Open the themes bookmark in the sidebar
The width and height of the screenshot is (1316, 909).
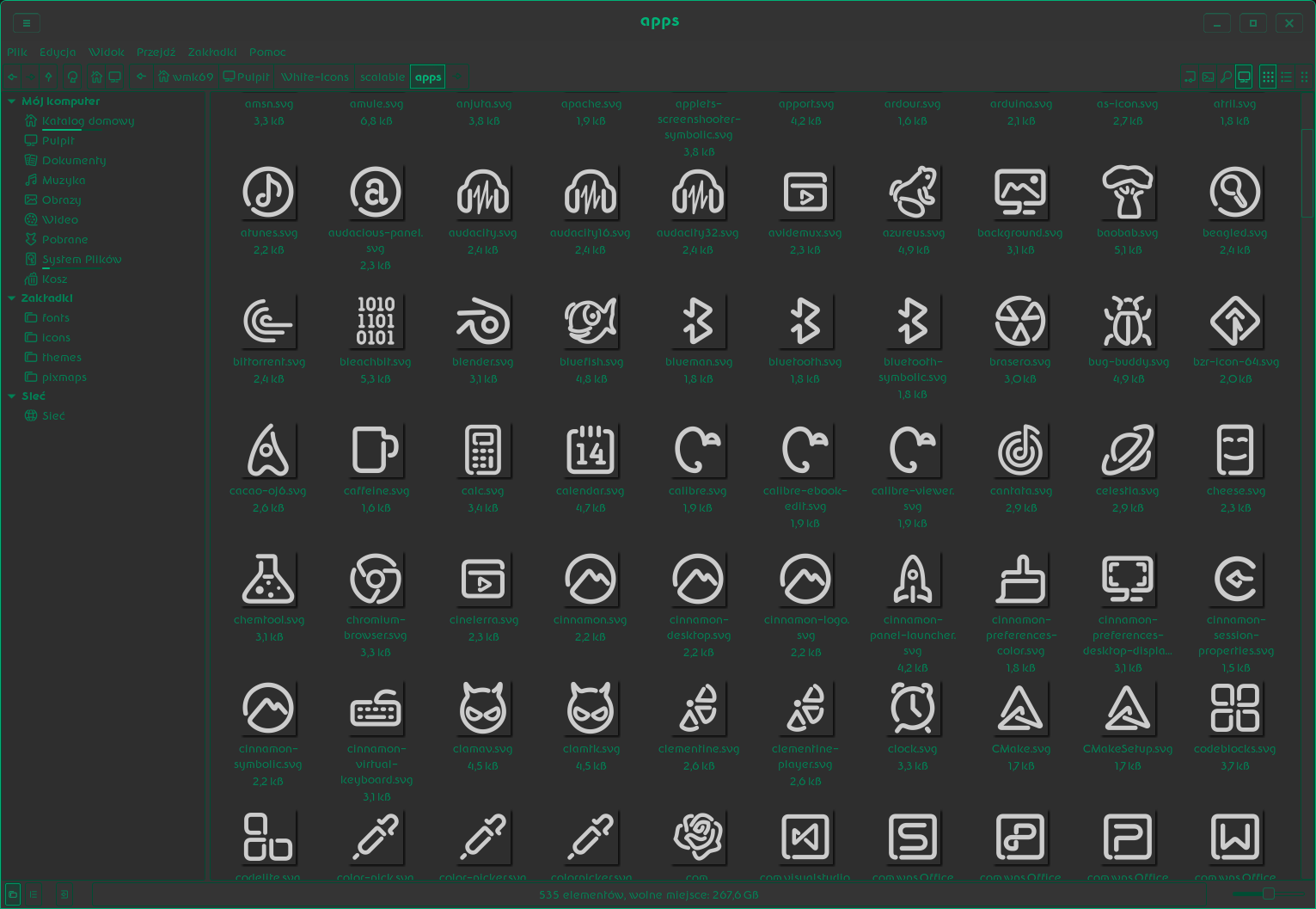pyautogui.click(x=62, y=358)
